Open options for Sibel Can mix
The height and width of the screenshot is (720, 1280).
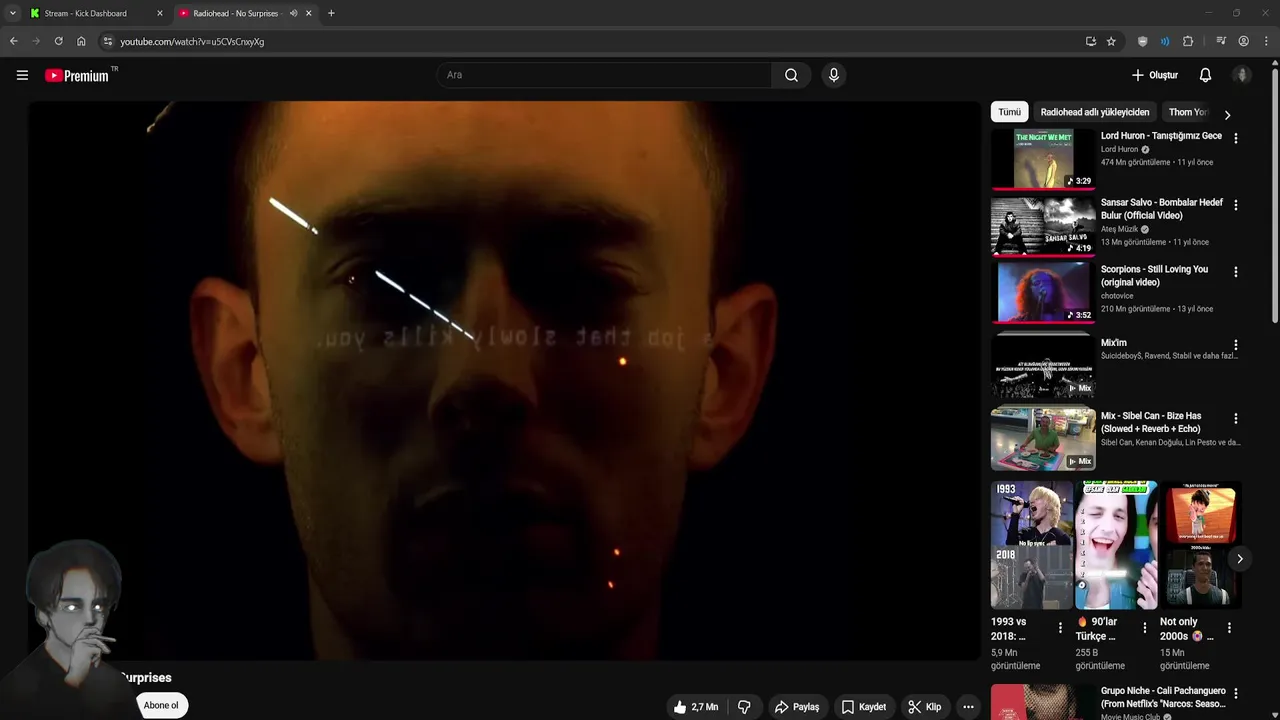click(1235, 419)
